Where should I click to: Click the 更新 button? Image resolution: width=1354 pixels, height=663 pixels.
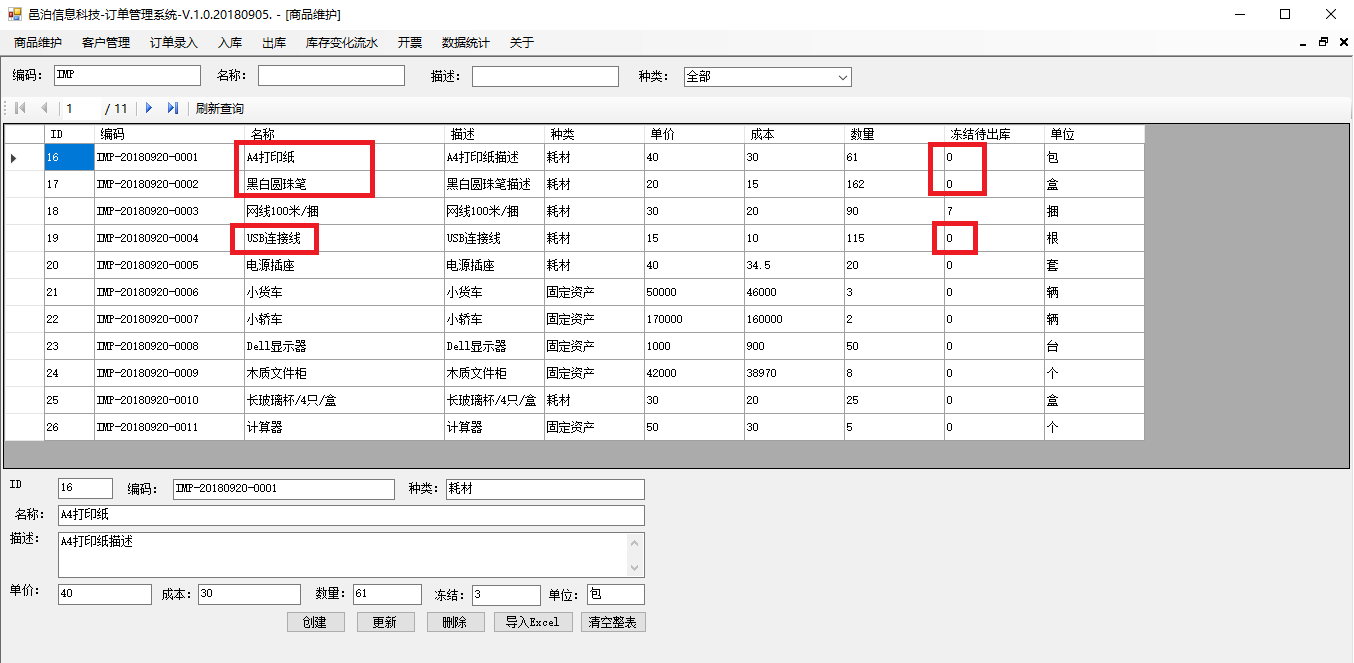385,622
